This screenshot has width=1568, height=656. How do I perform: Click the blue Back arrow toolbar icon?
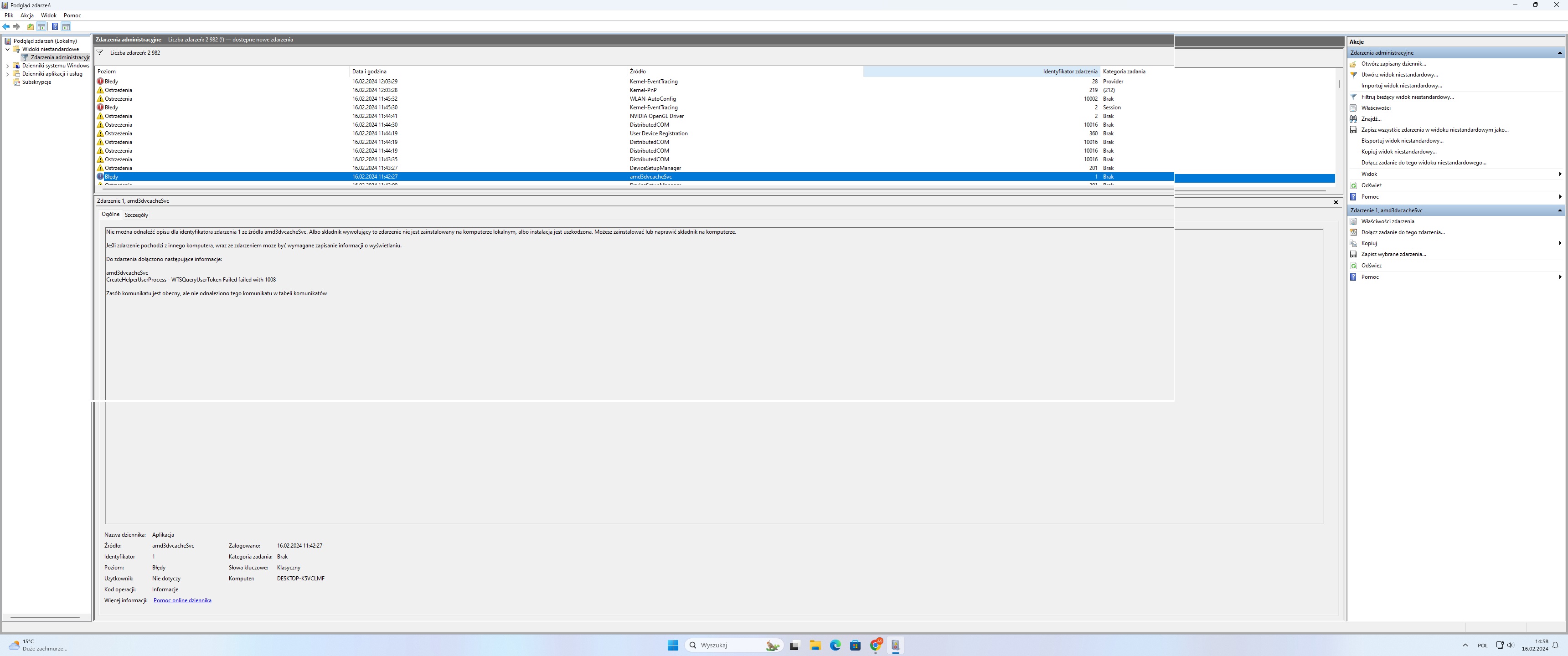pos(6,27)
